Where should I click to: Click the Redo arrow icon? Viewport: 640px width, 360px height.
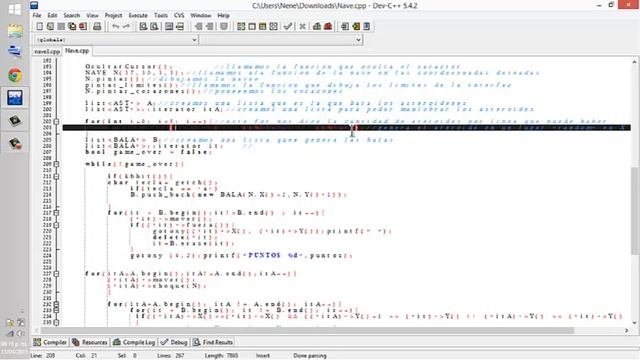click(x=127, y=27)
